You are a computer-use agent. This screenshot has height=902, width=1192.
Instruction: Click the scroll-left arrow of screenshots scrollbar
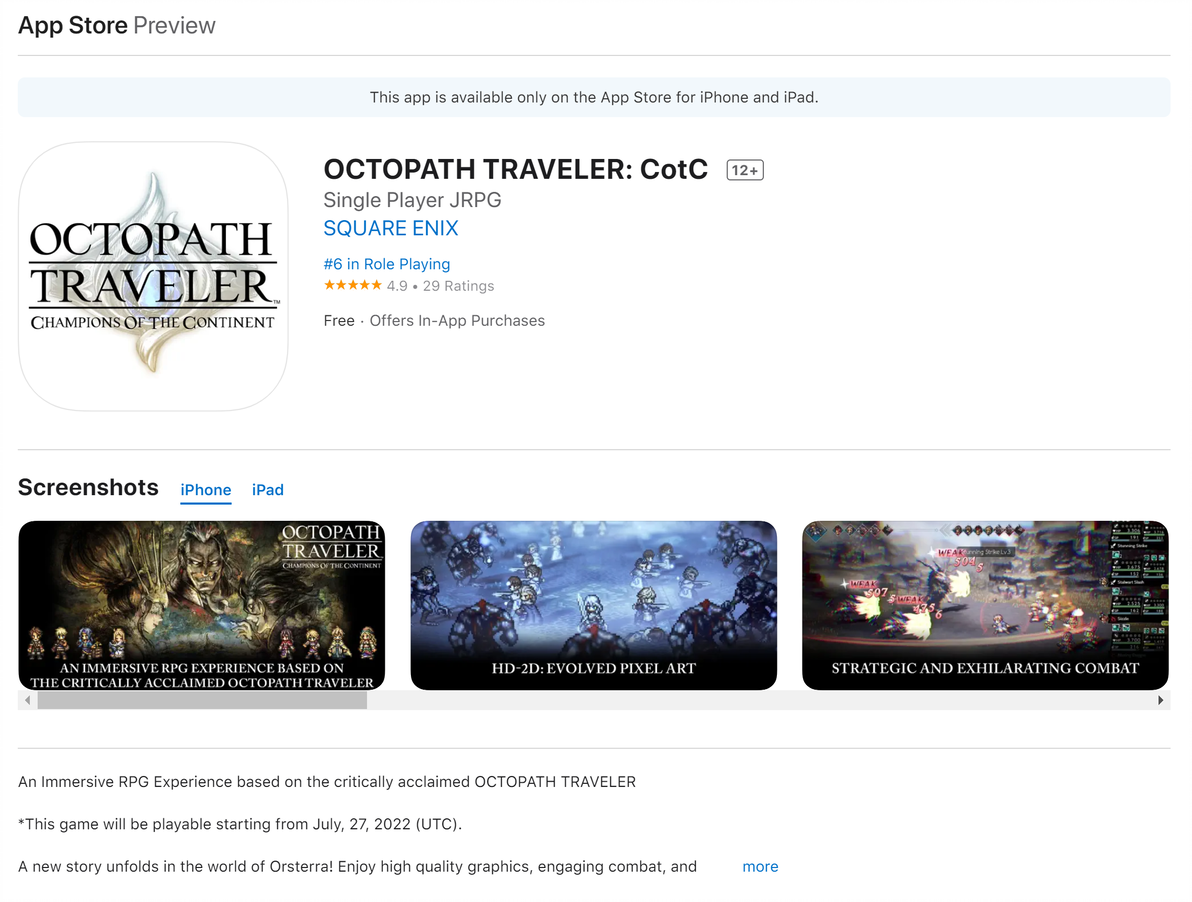(27, 701)
